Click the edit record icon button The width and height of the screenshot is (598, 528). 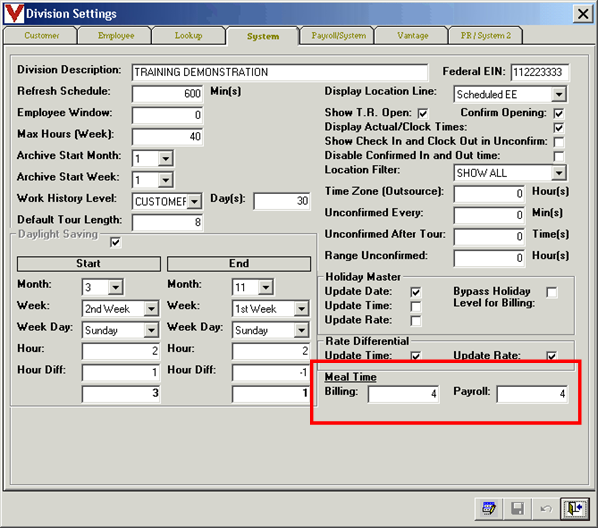pyautogui.click(x=489, y=509)
